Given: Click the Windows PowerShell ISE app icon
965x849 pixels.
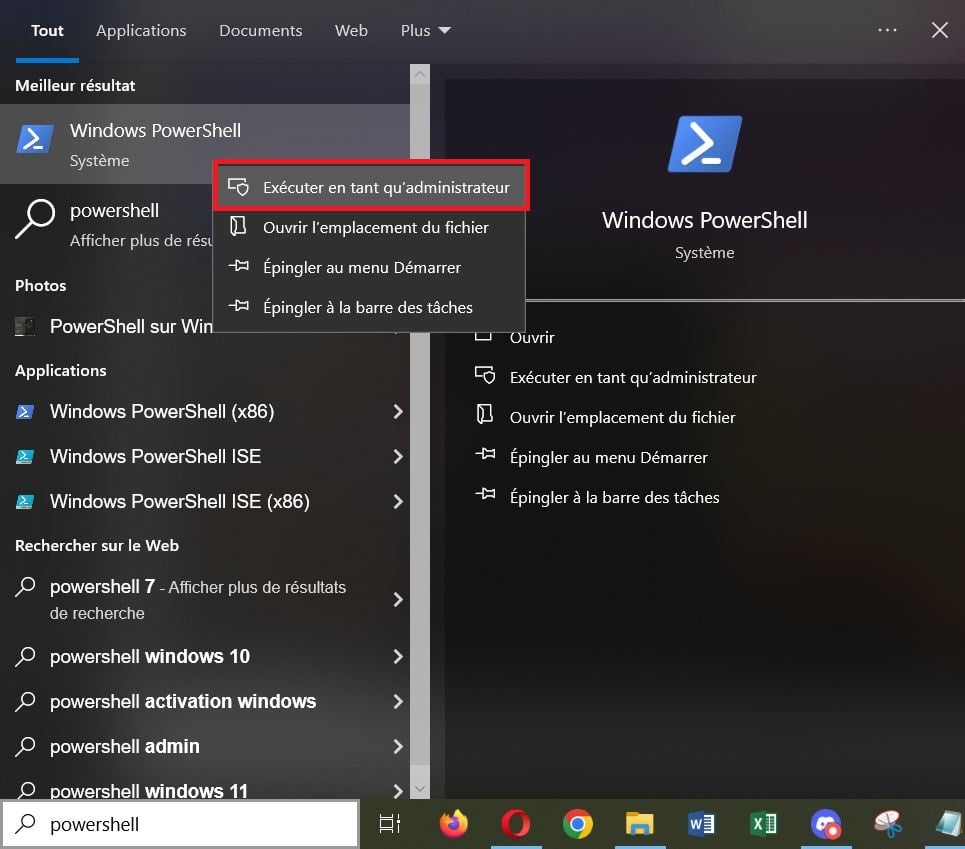Looking at the screenshot, I should 25,456.
